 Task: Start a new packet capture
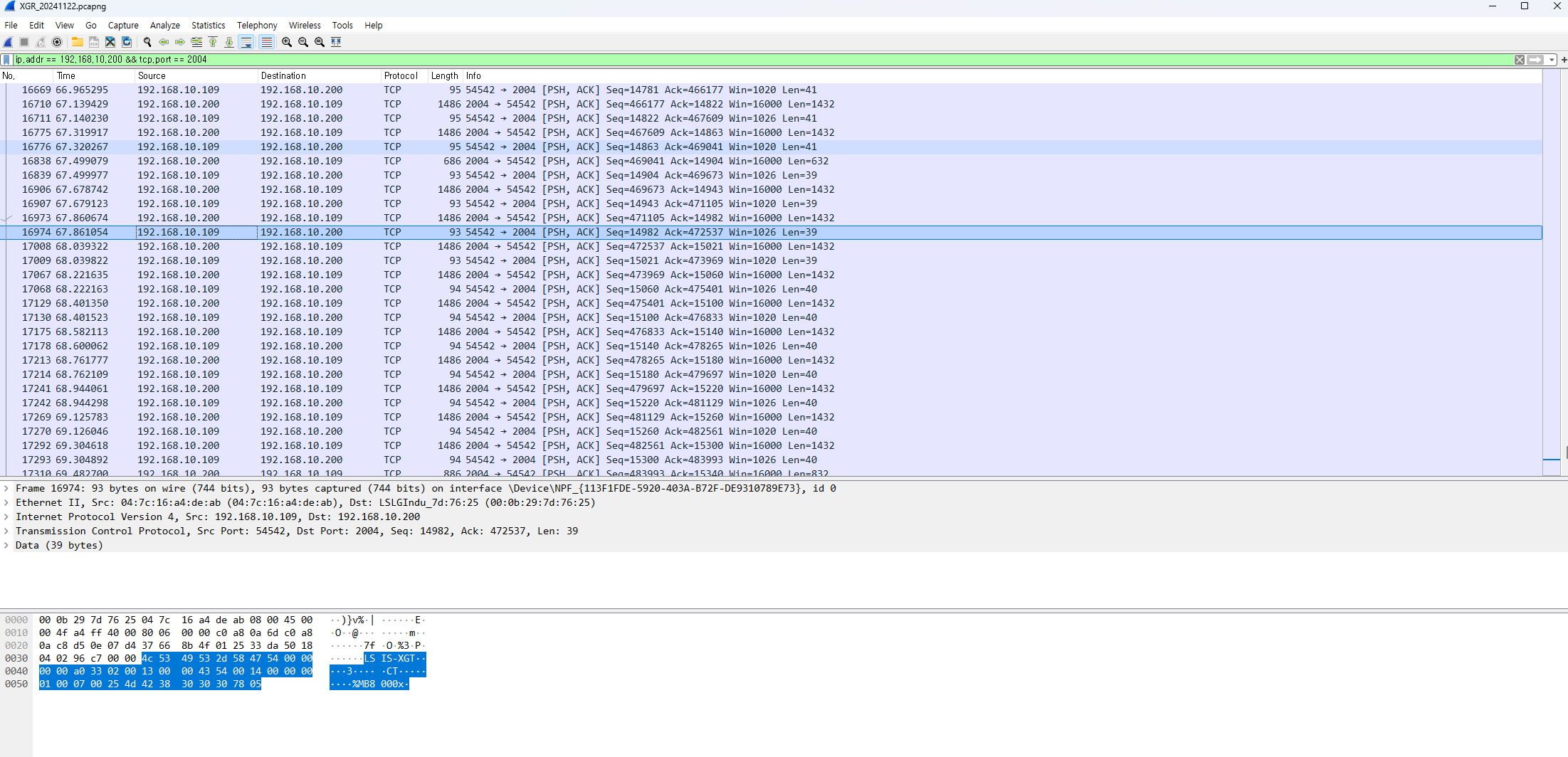[x=8, y=42]
